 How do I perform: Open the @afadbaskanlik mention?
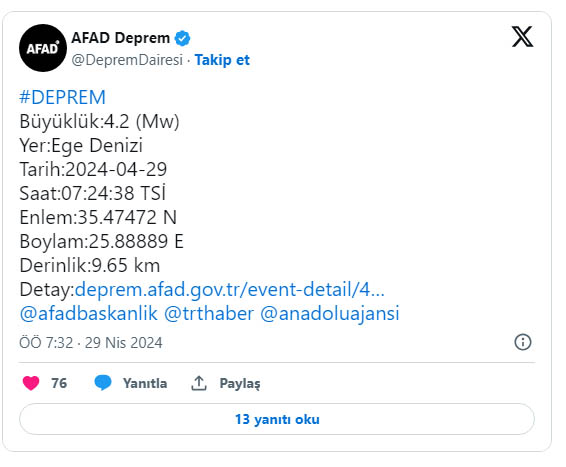click(89, 313)
